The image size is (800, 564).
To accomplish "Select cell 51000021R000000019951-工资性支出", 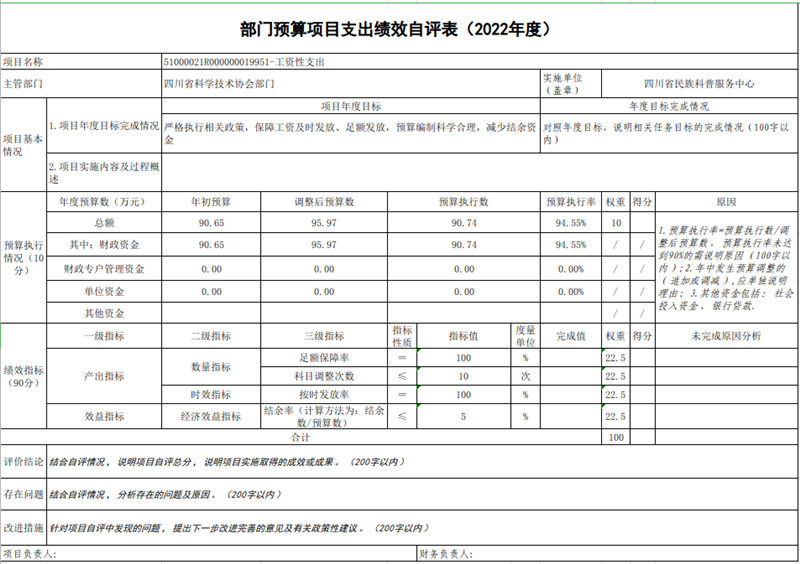I will click(x=479, y=62).
